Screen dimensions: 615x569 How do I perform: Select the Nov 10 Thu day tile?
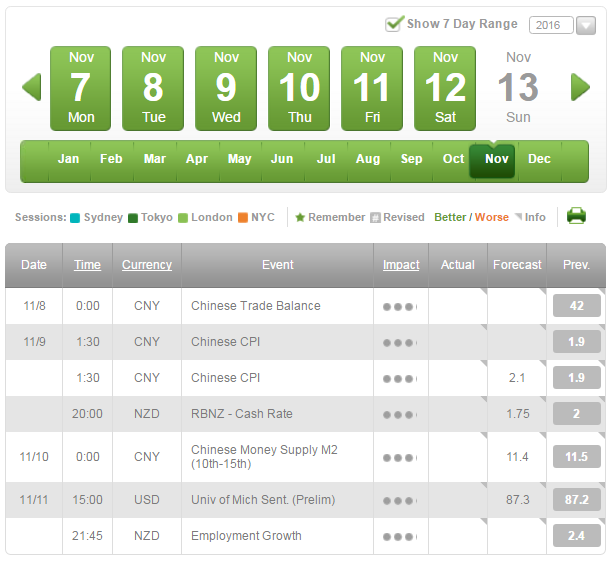[x=299, y=89]
